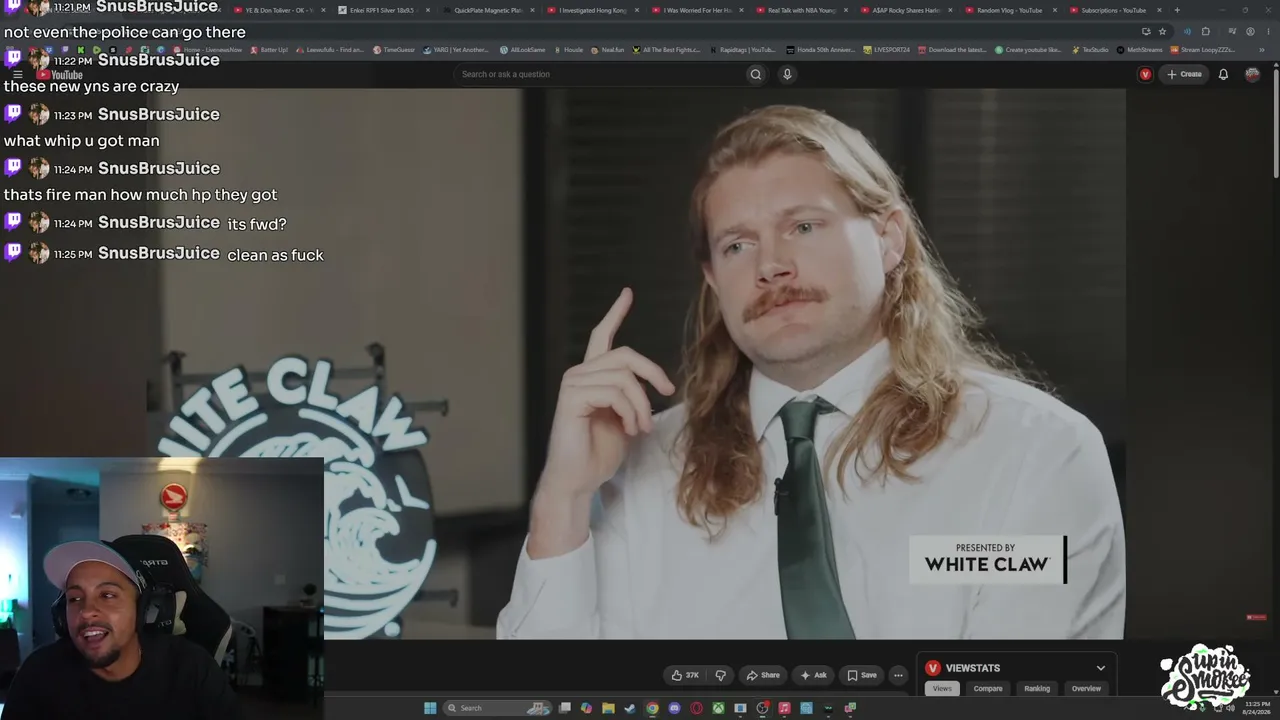Screen dimensions: 1280x720
Task: Open the Windows Start menu
Action: click(430, 708)
